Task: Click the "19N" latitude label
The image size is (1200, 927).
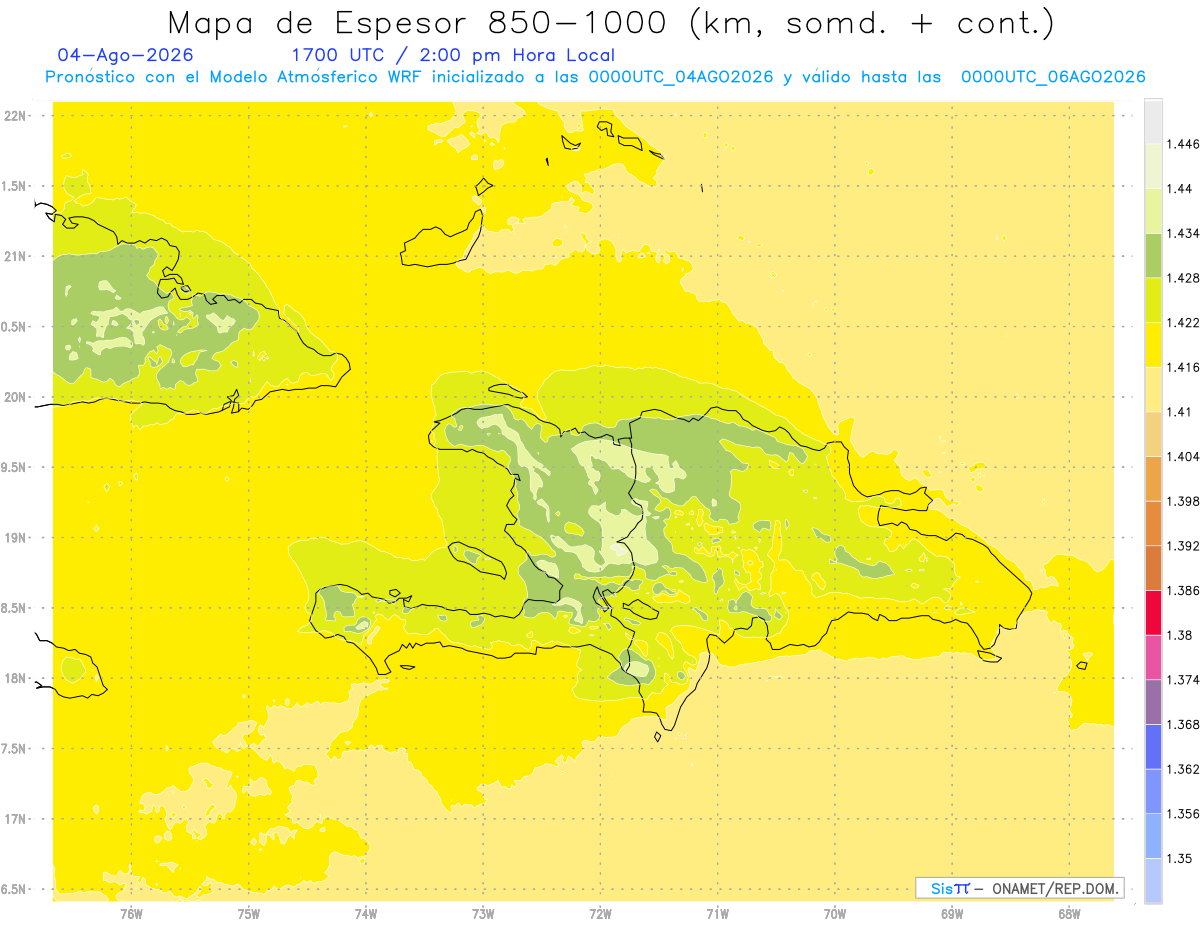Action: pyautogui.click(x=15, y=538)
